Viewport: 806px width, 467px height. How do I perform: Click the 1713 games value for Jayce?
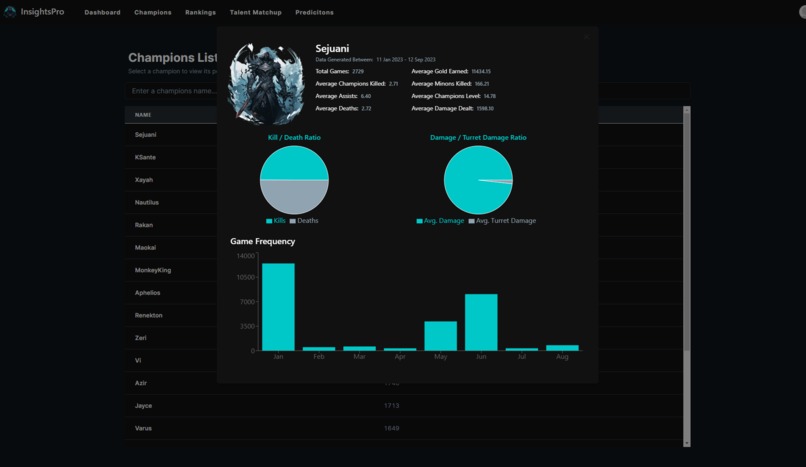(391, 406)
